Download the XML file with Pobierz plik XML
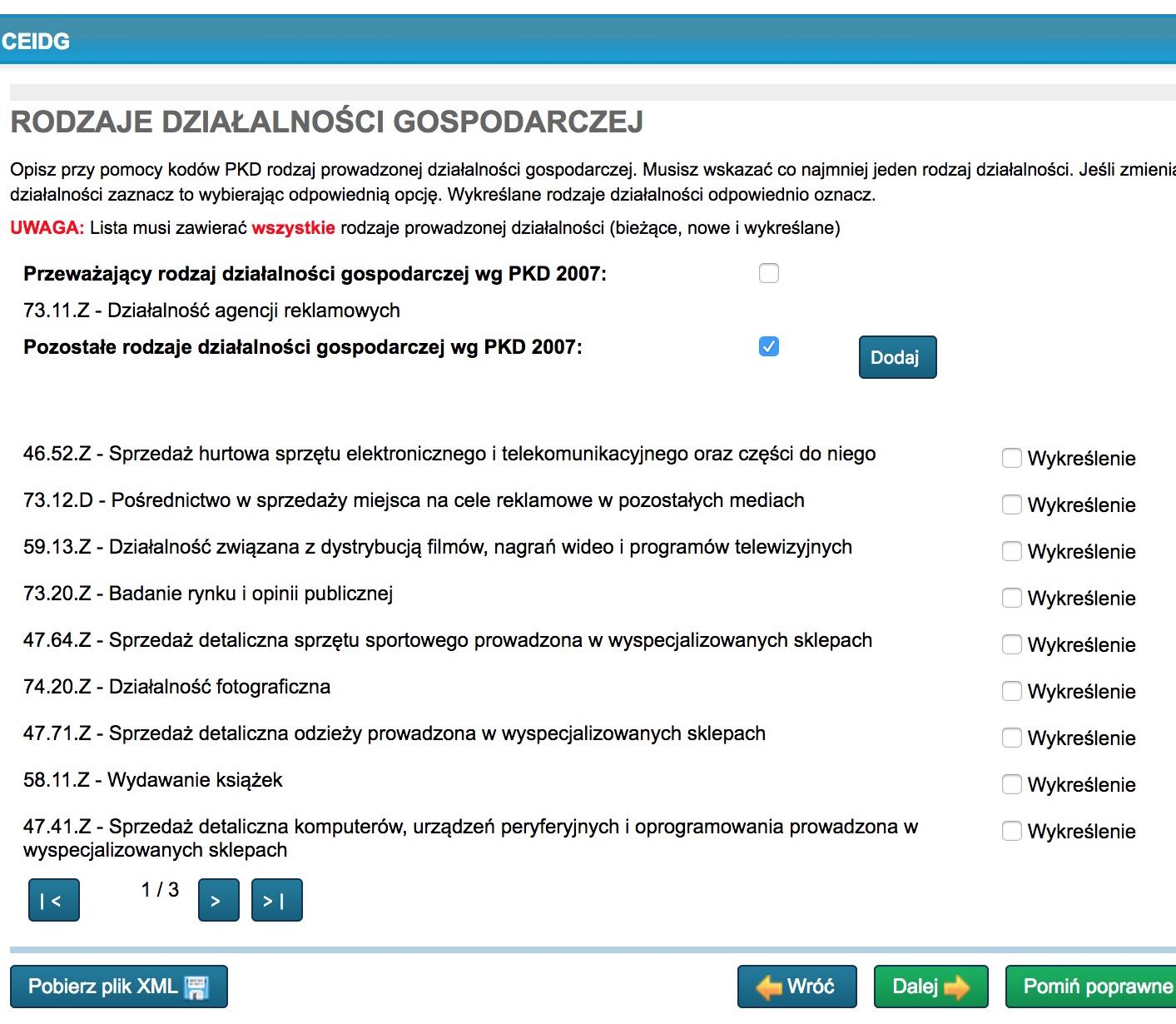This screenshot has height=1024, width=1176. pos(119,987)
